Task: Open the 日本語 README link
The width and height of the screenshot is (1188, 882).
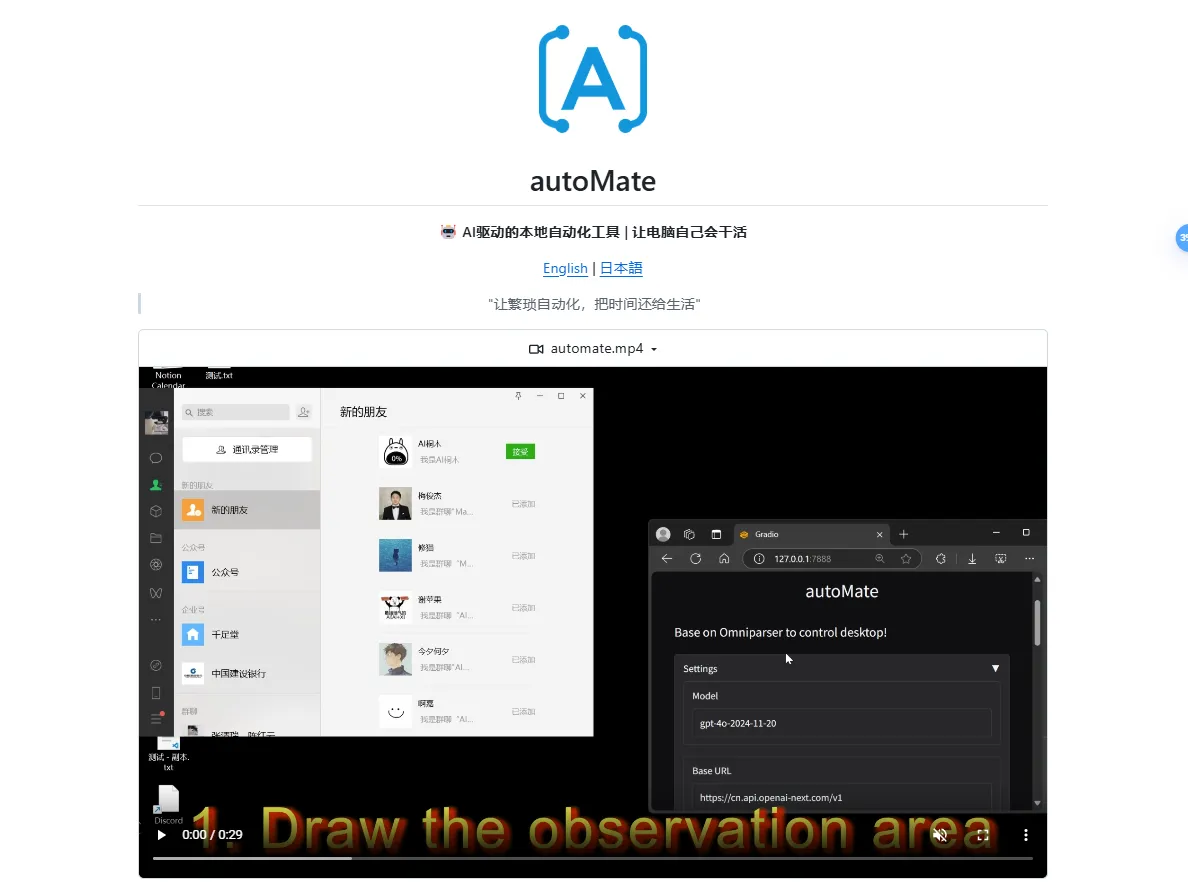Action: coord(621,268)
